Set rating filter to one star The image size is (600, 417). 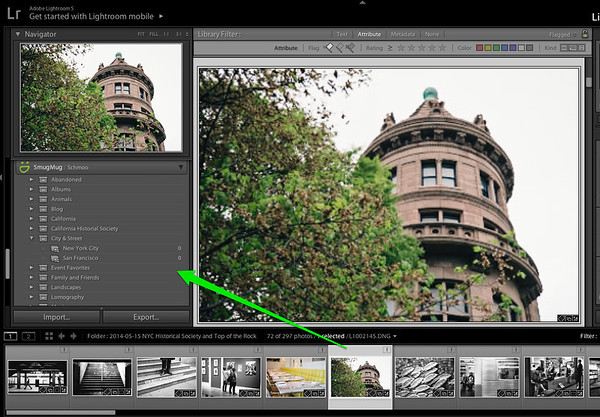tap(401, 48)
